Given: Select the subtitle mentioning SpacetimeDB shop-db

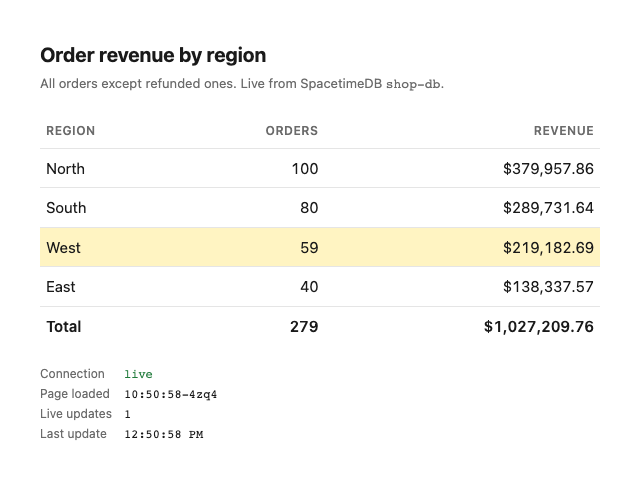Looking at the screenshot, I should pos(242,84).
